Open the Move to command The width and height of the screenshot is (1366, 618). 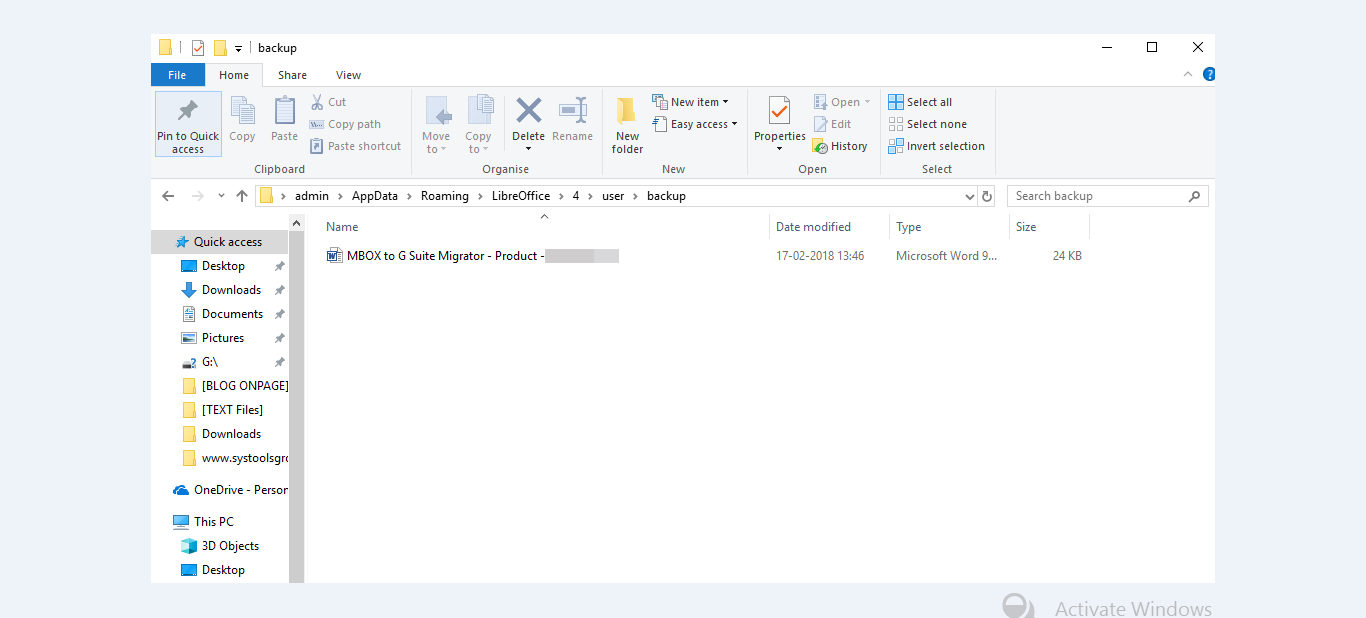436,124
